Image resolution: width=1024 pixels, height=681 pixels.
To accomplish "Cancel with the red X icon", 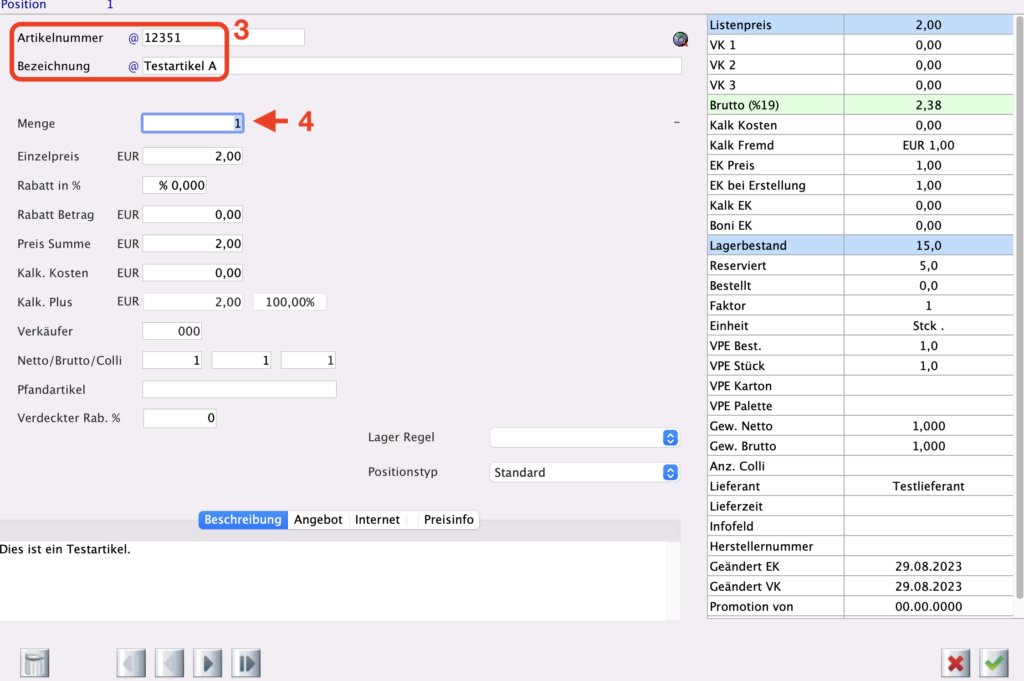I will pos(956,663).
